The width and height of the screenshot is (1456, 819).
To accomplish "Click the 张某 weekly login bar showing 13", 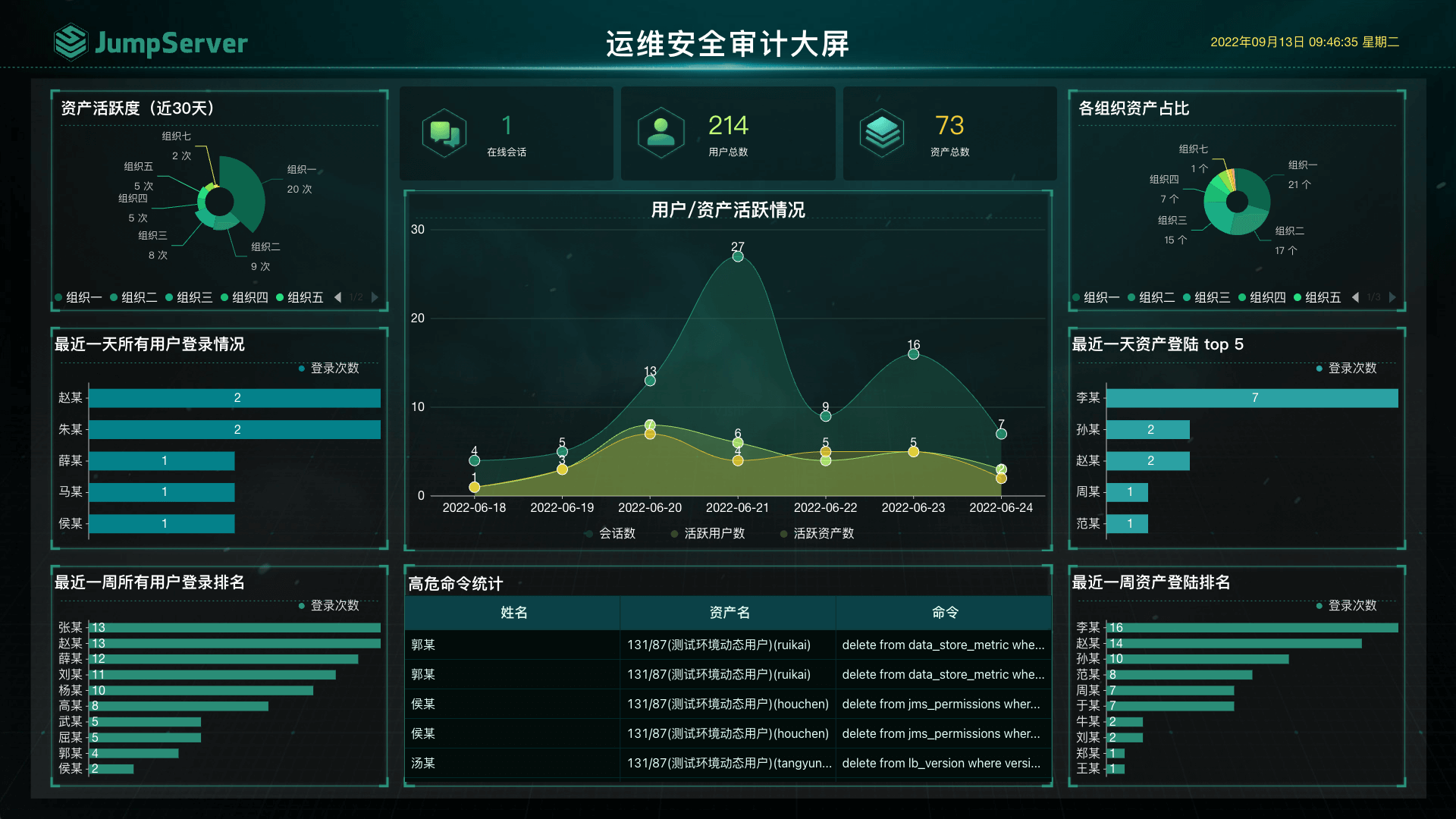I will click(x=235, y=628).
